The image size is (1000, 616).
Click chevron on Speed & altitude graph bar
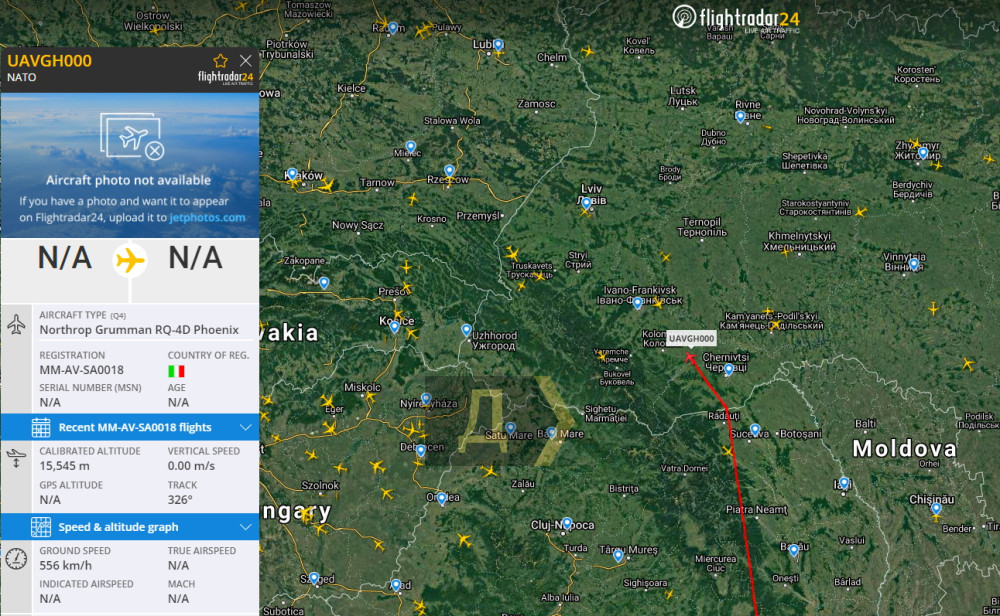pyautogui.click(x=246, y=527)
